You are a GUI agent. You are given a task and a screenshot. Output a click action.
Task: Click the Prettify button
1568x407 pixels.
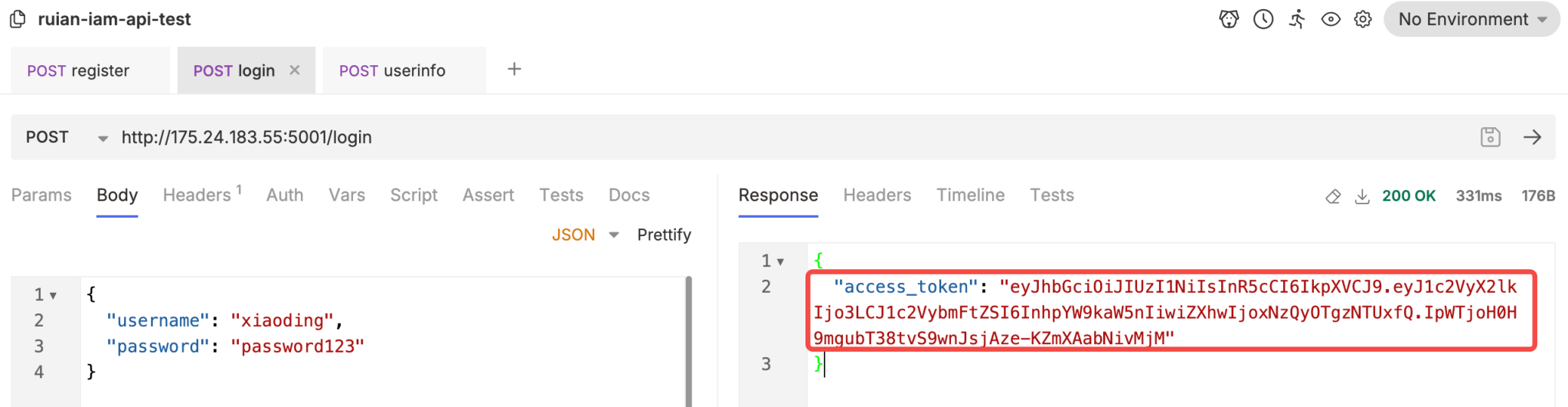click(x=664, y=235)
